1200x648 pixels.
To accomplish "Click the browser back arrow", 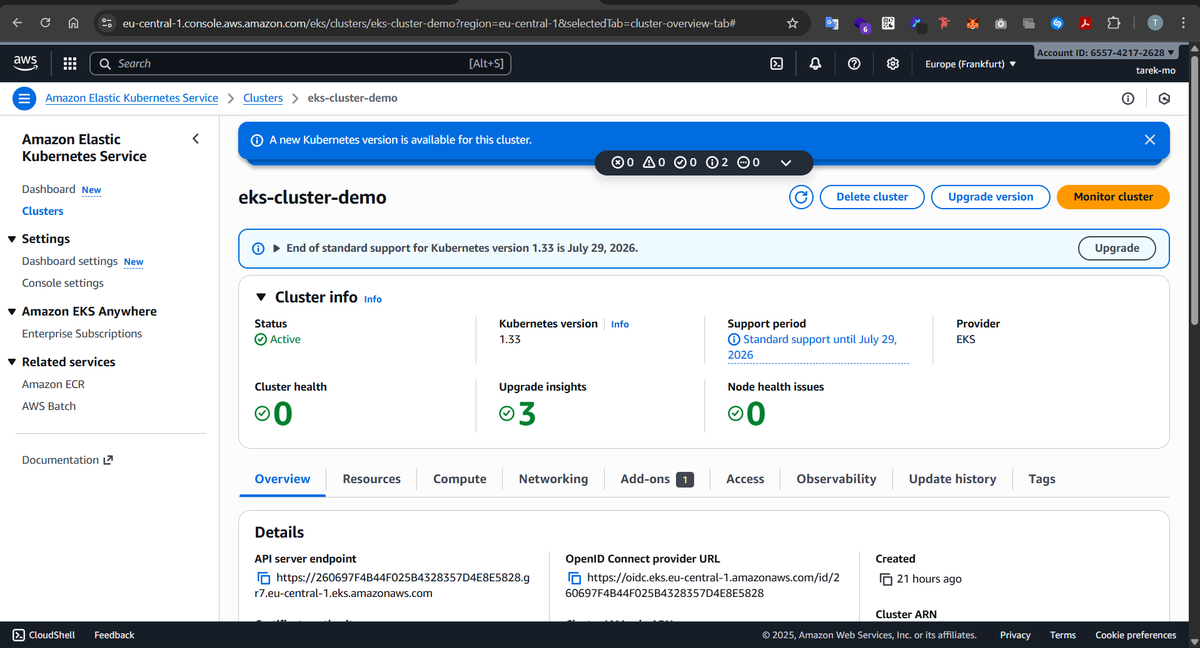I will click(18, 22).
